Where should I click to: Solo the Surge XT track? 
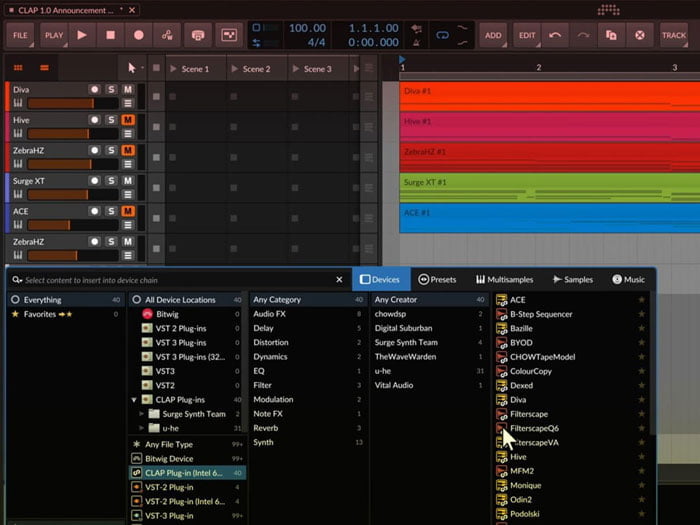[111, 180]
